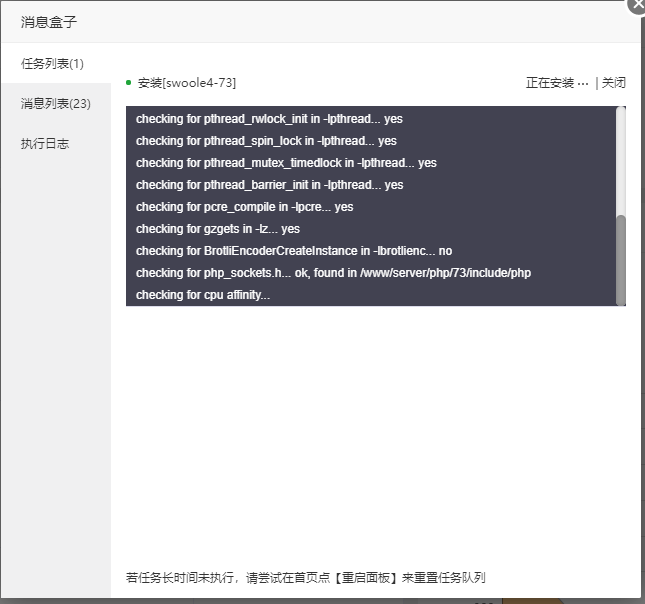This screenshot has height=604, width=645.
Task: Click log line about php_sockets.h
Action: 333,273
